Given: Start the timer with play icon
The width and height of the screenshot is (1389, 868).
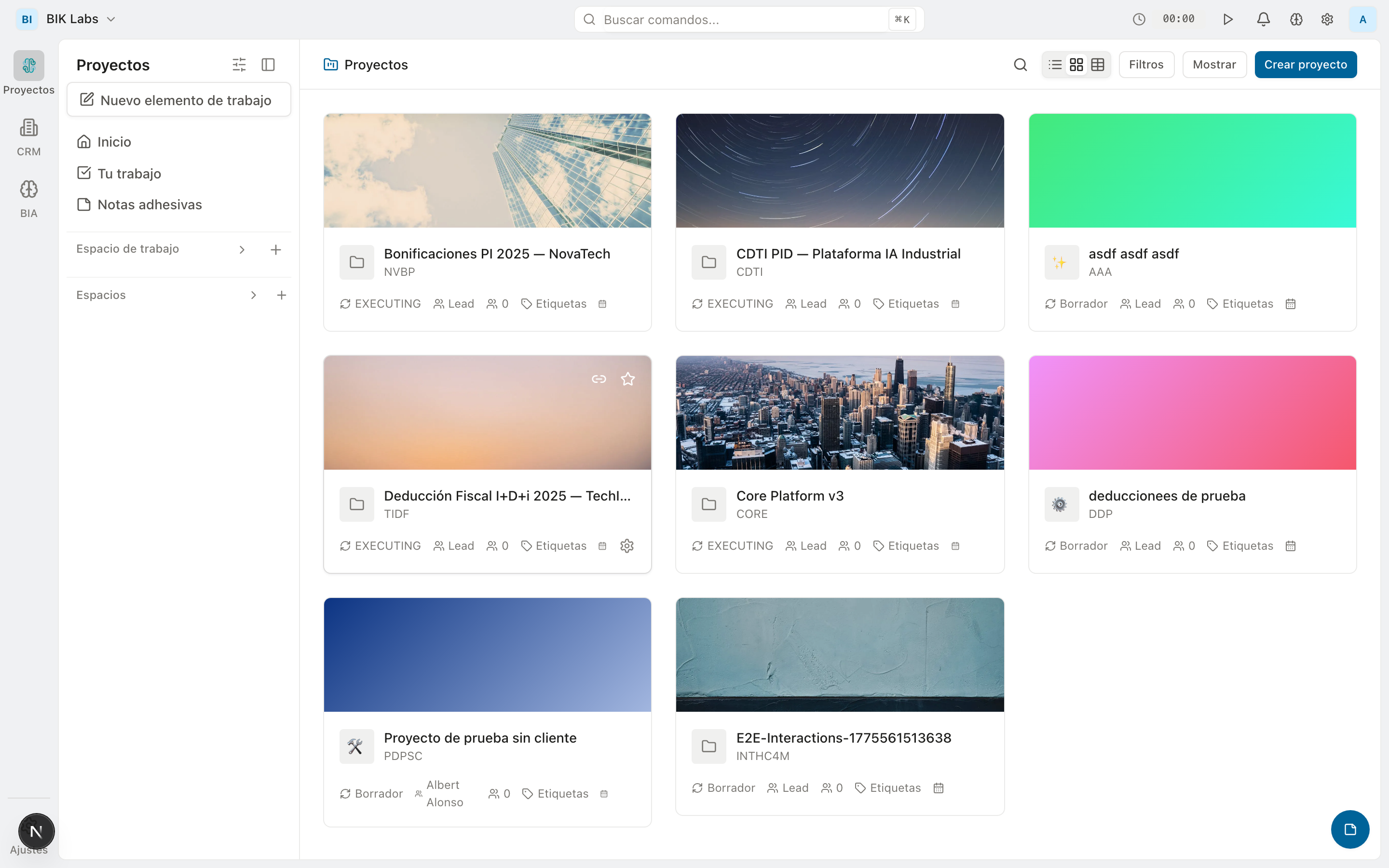Looking at the screenshot, I should [1228, 19].
